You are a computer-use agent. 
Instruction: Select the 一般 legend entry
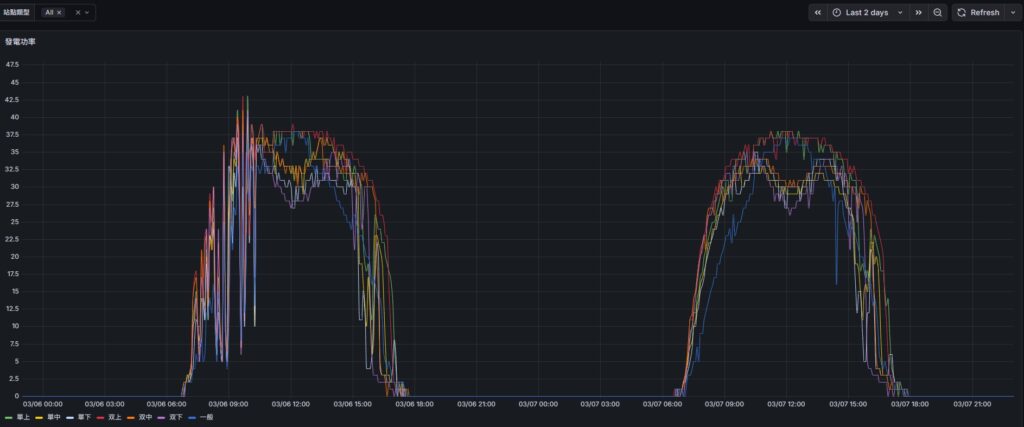tap(206, 417)
